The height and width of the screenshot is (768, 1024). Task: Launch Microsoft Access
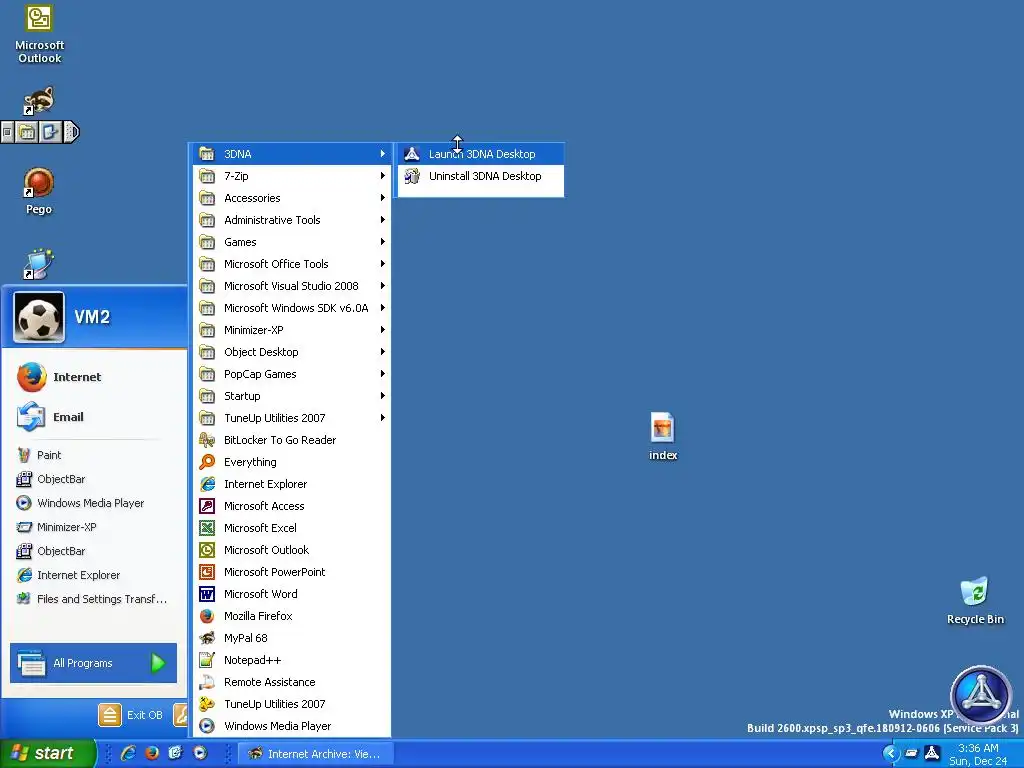pos(292,506)
